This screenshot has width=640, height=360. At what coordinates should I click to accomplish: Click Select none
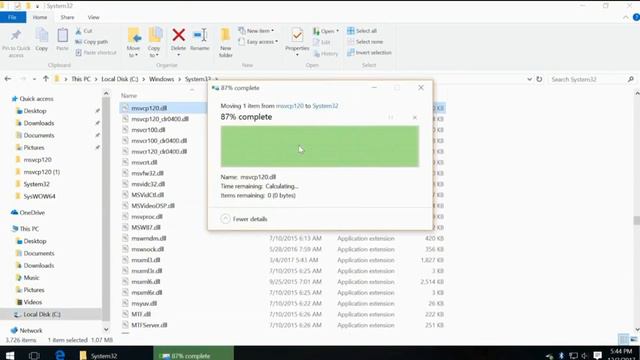click(365, 42)
